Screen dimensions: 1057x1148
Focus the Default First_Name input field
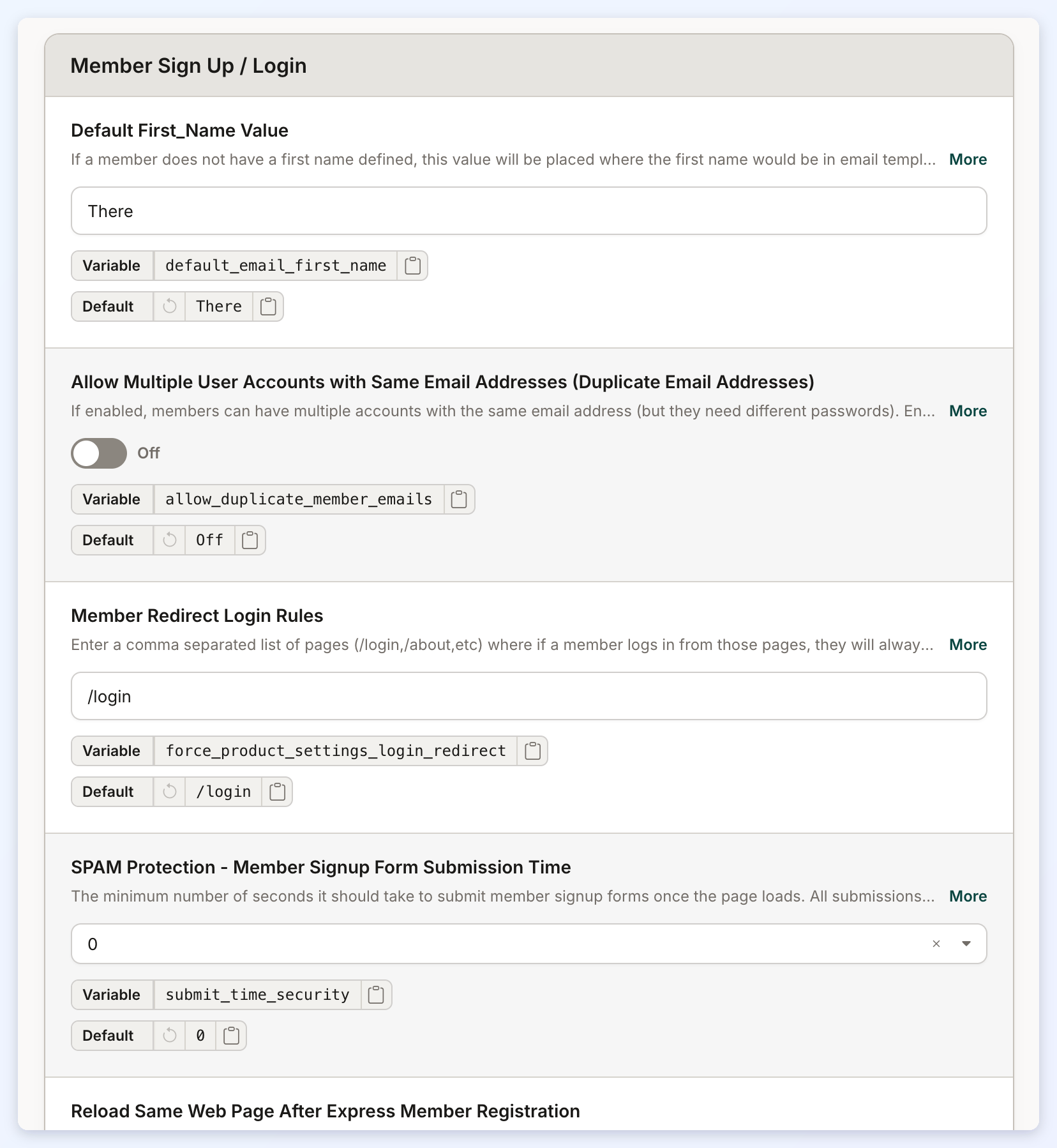pos(529,211)
